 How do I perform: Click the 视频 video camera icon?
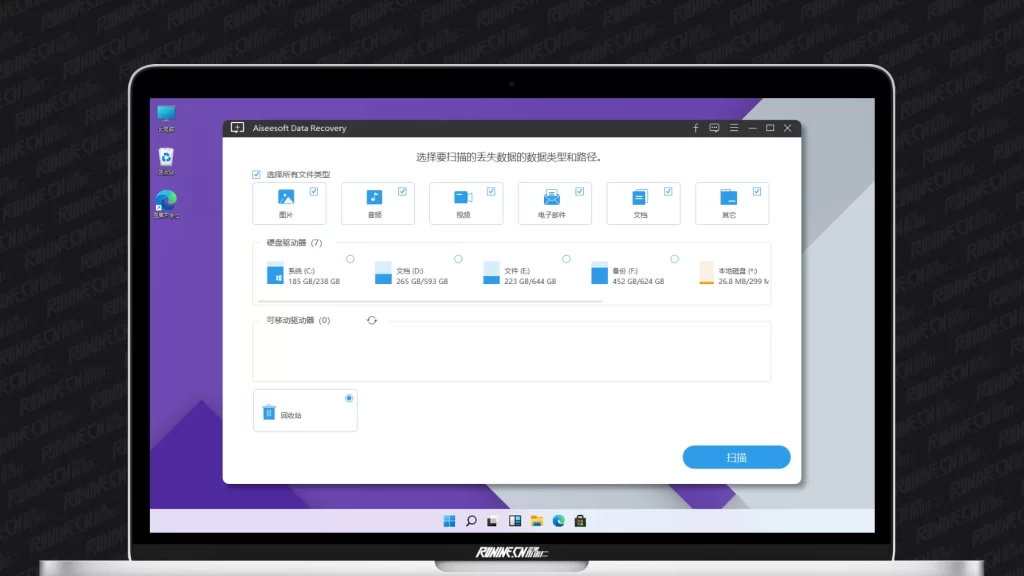(x=463, y=198)
